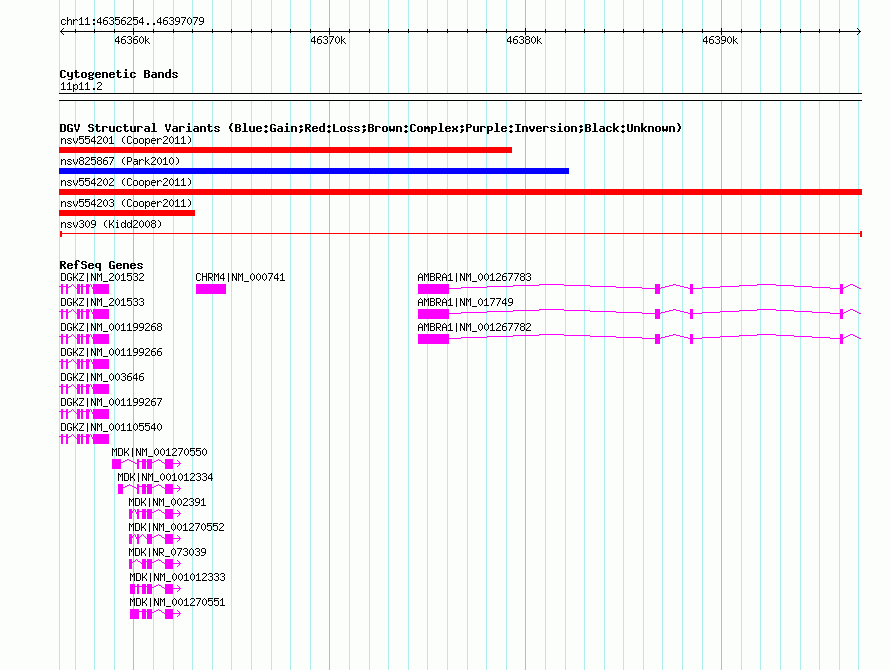Select the blue nsv825867 gain variant bar
890x670 pixels.
pos(314,171)
